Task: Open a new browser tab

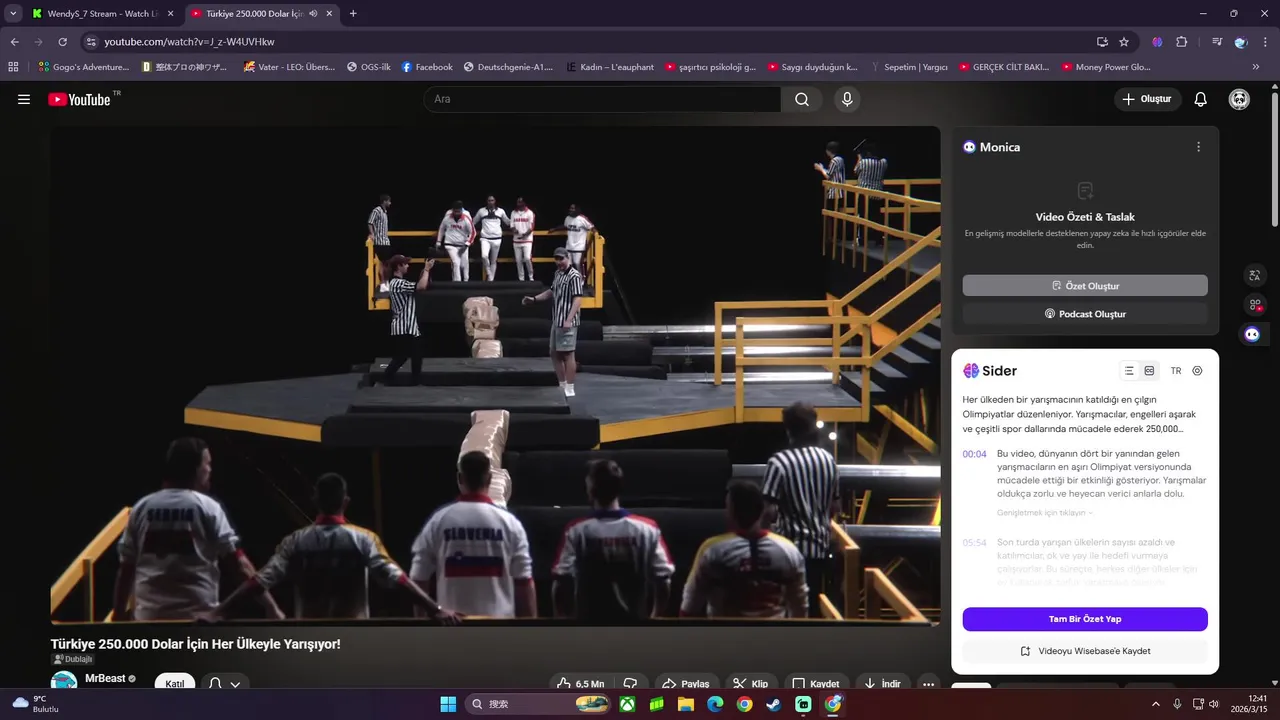Action: 353,14
